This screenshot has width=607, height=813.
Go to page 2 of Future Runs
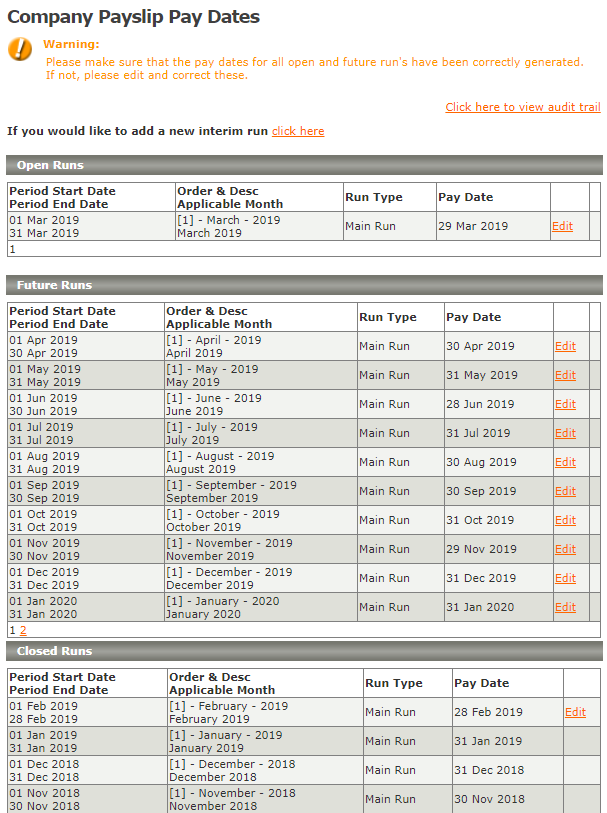click(23, 630)
